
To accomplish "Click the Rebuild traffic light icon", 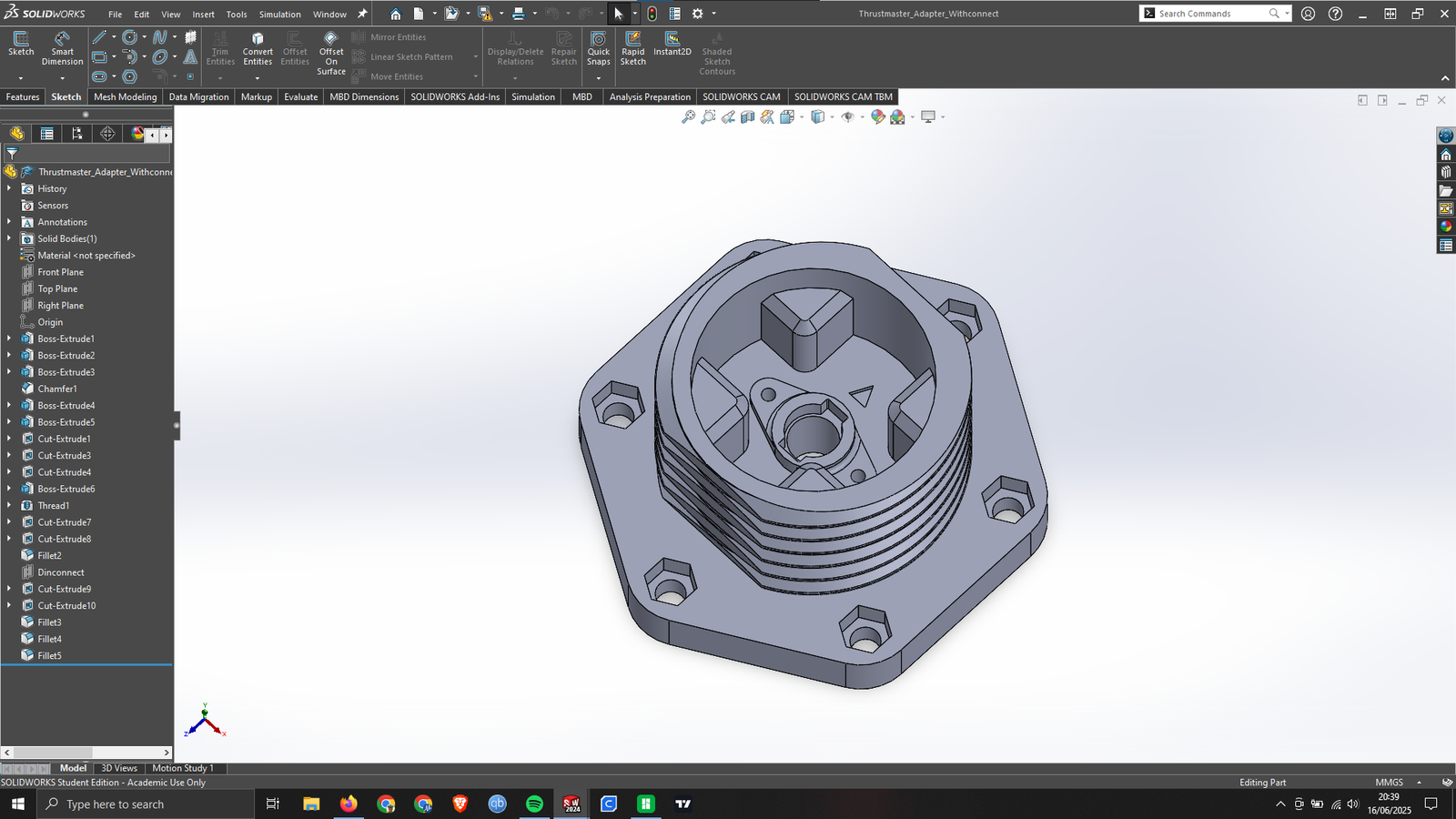I will click(652, 14).
